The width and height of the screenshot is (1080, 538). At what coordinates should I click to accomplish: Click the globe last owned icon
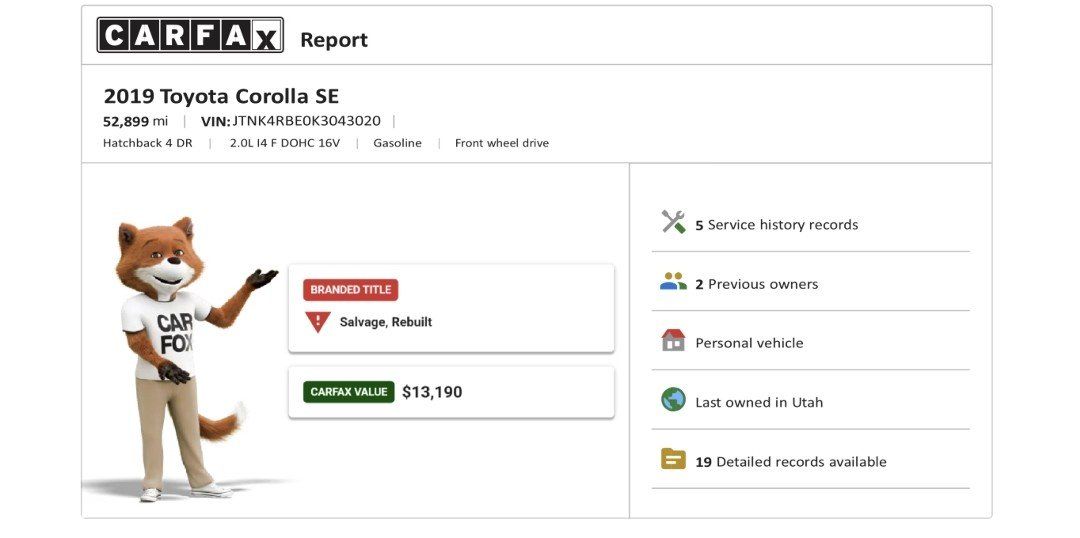(x=673, y=401)
